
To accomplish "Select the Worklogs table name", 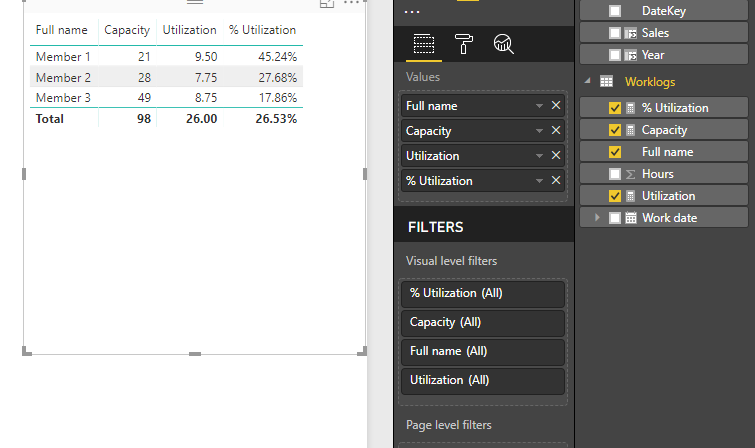I will coord(650,82).
